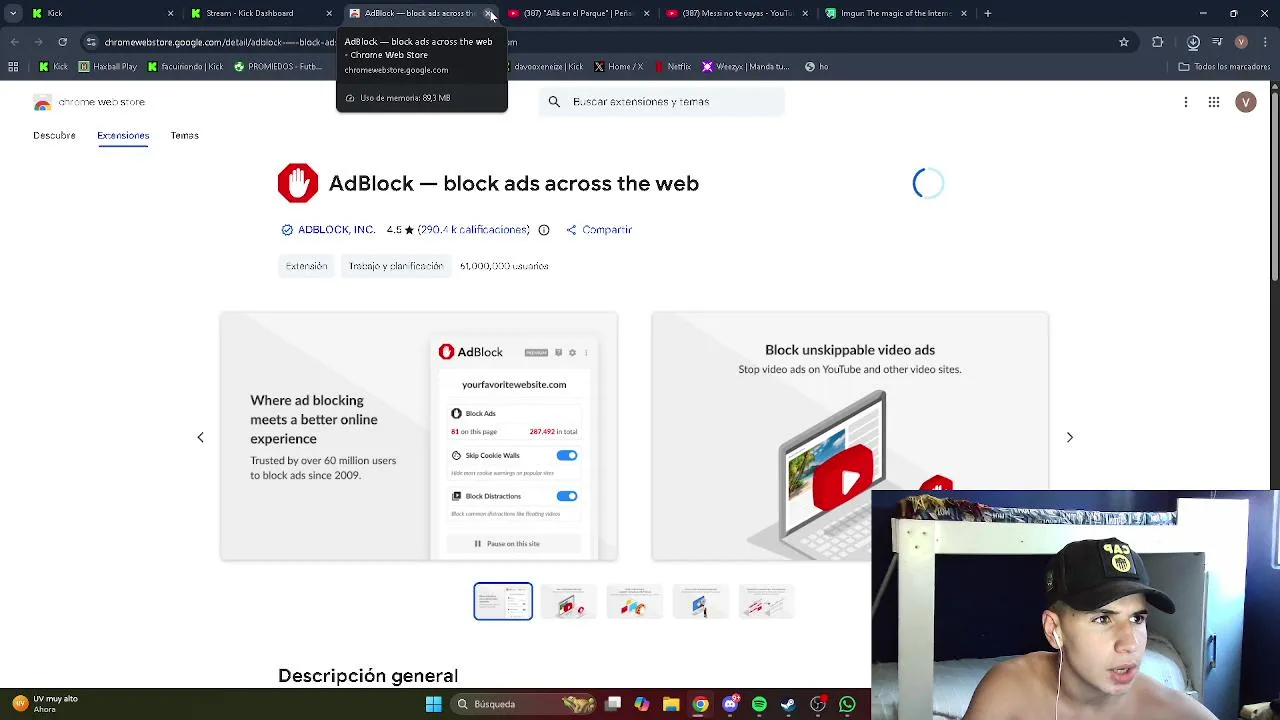Image resolution: width=1280 pixels, height=720 pixels.
Task: Select the Descubre tab
Action: pyautogui.click(x=54, y=135)
